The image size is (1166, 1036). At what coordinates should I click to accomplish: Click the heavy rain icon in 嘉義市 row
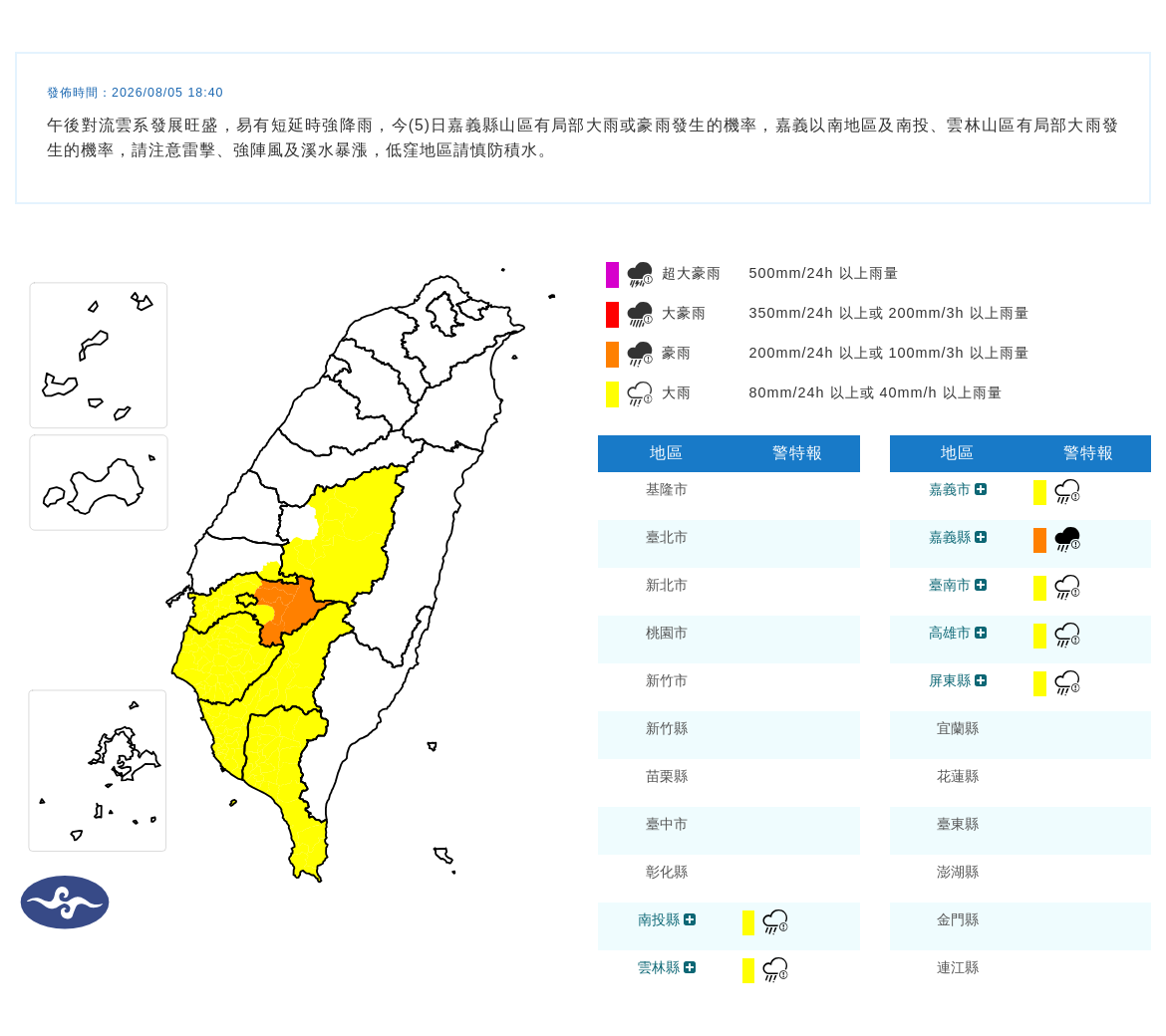pyautogui.click(x=1067, y=491)
